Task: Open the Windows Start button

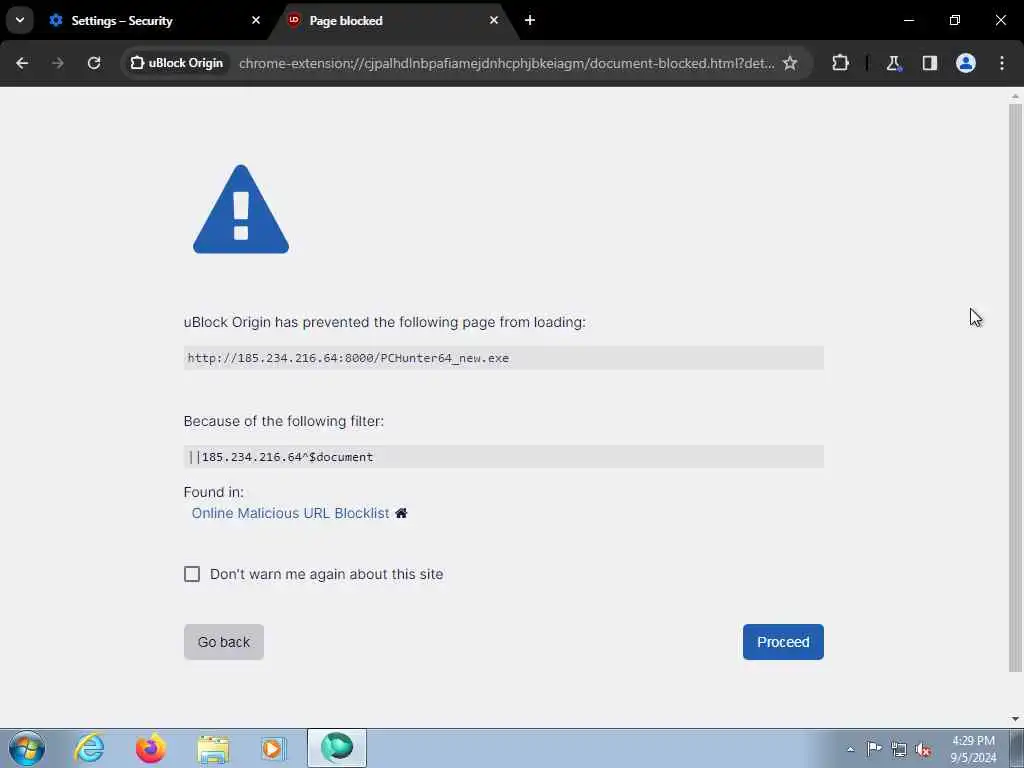Action: [27, 748]
